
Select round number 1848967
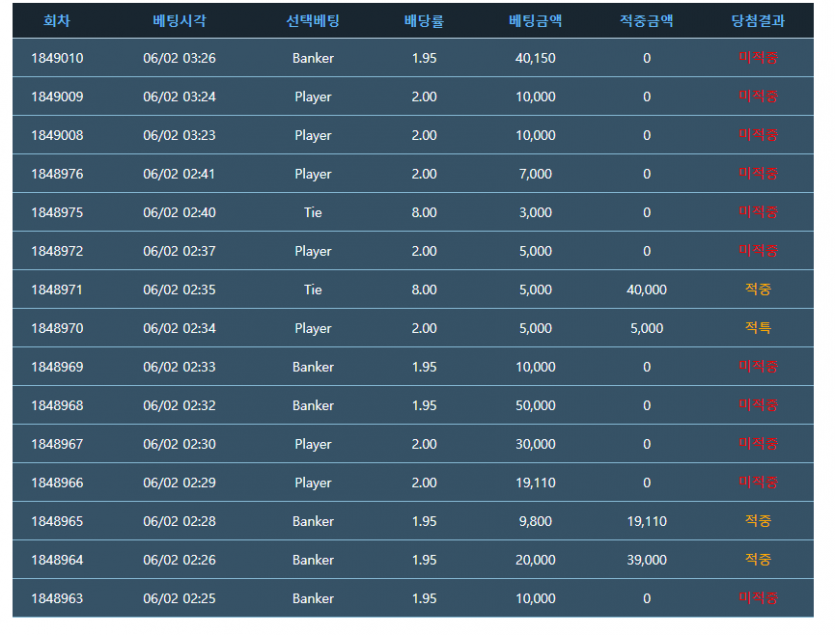point(57,444)
